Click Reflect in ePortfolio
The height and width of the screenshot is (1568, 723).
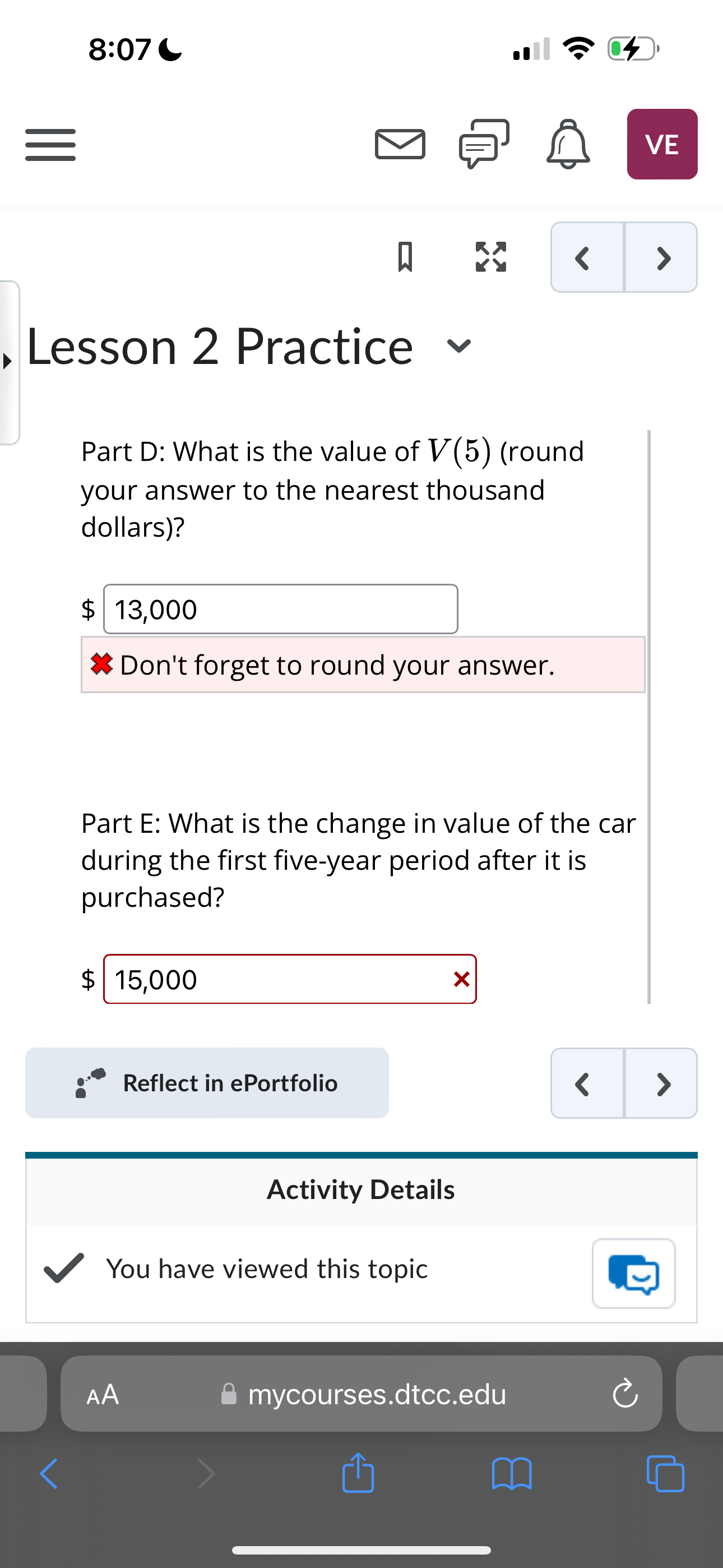click(x=207, y=1083)
